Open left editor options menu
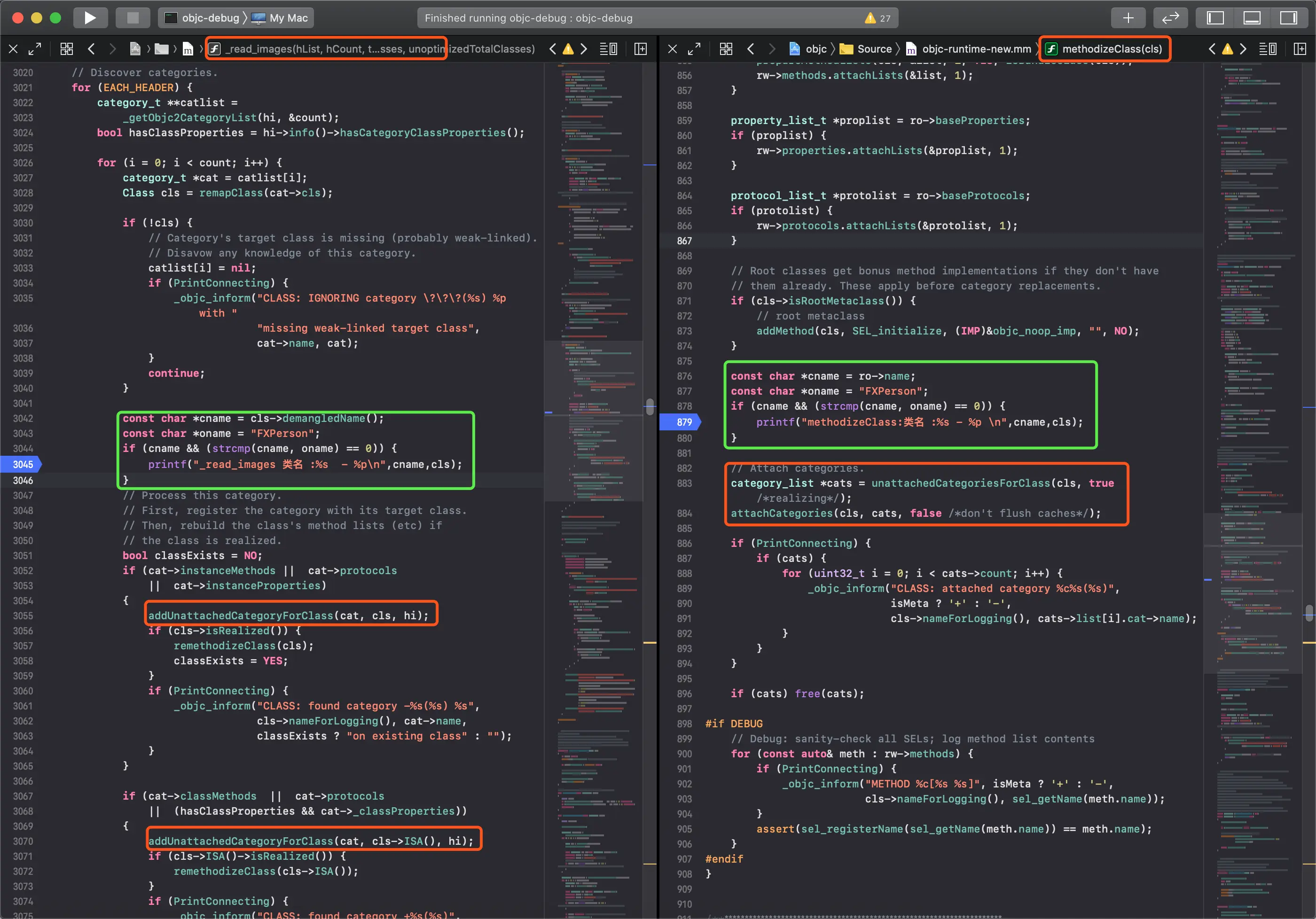This screenshot has width=1316, height=919. [x=608, y=49]
